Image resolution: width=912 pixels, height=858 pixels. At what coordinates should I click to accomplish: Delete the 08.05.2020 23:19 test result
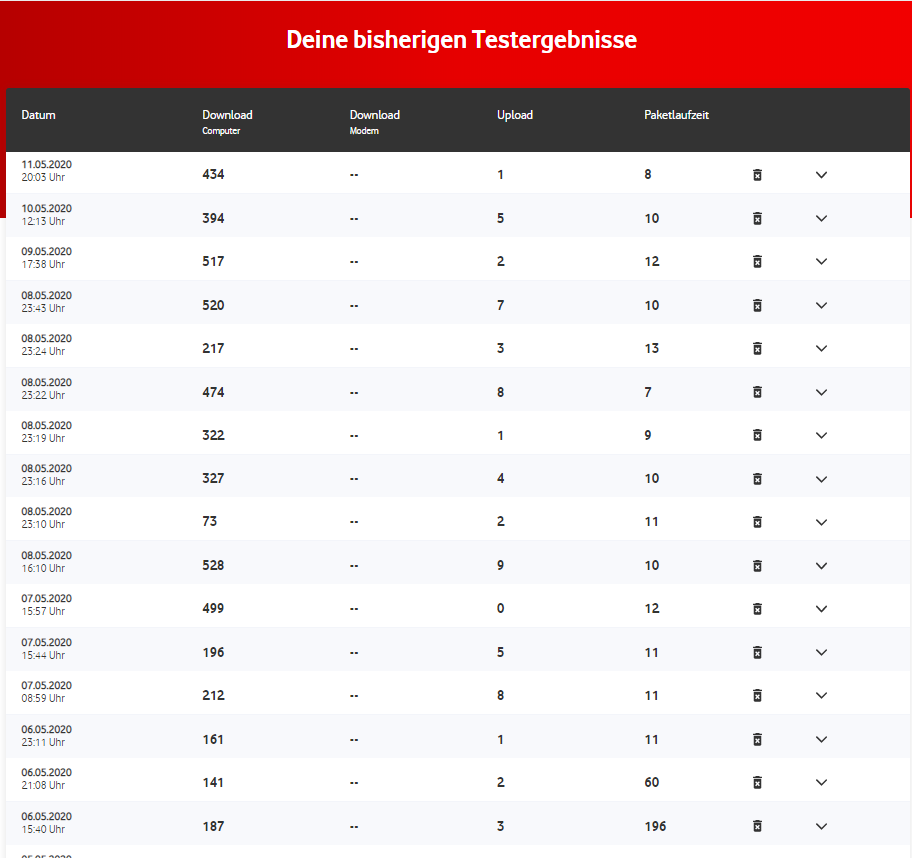tap(757, 435)
